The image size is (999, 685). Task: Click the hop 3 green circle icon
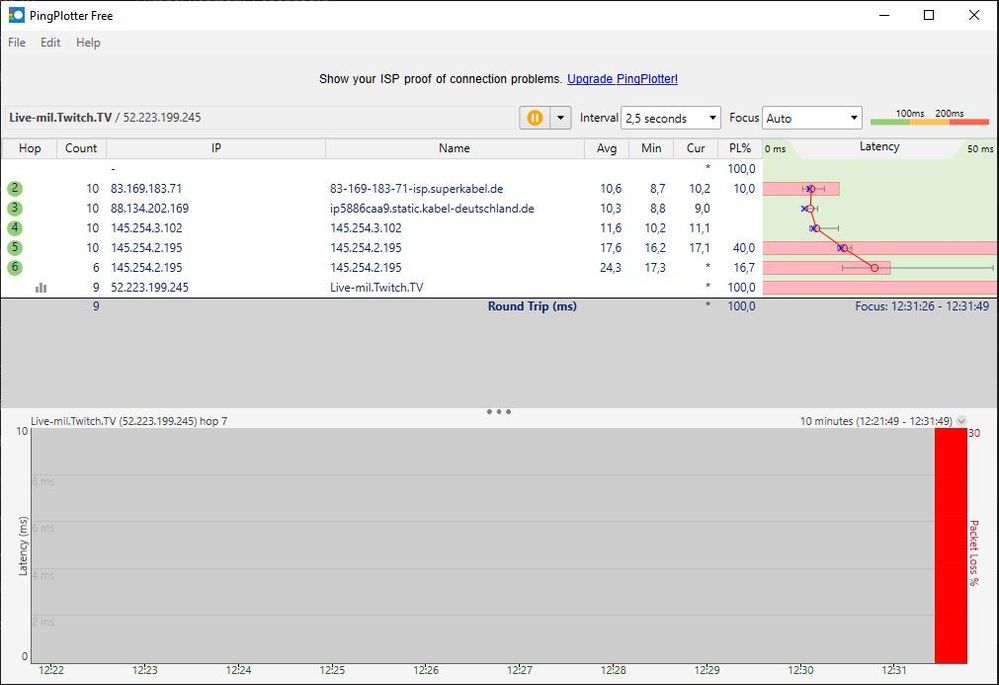[x=15, y=208]
